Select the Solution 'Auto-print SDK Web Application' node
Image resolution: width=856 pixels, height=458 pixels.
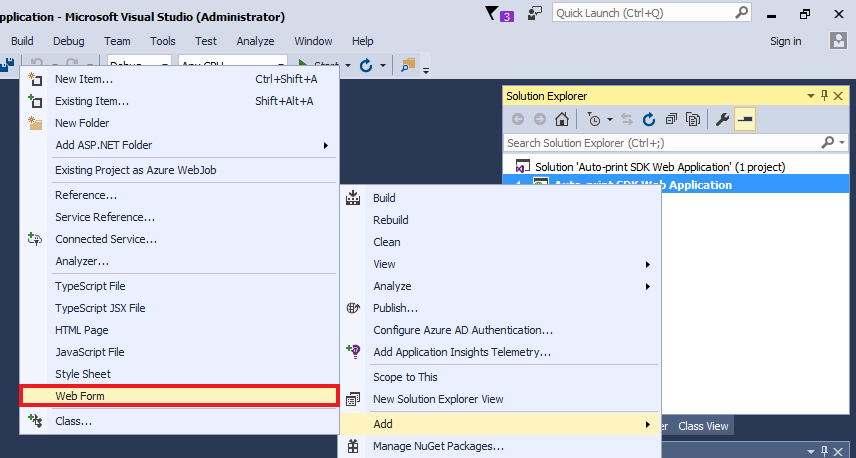[660, 166]
